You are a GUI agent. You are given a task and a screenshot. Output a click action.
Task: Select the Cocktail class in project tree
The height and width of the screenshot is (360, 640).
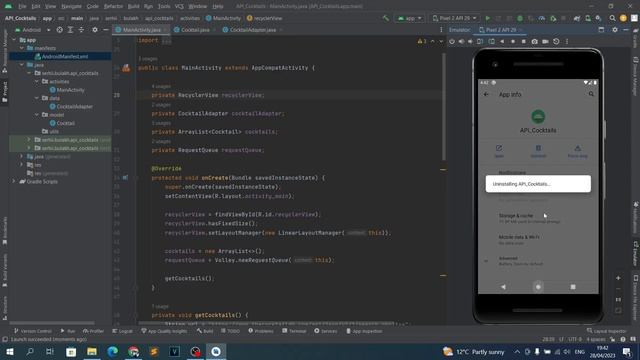pyautogui.click(x=62, y=123)
